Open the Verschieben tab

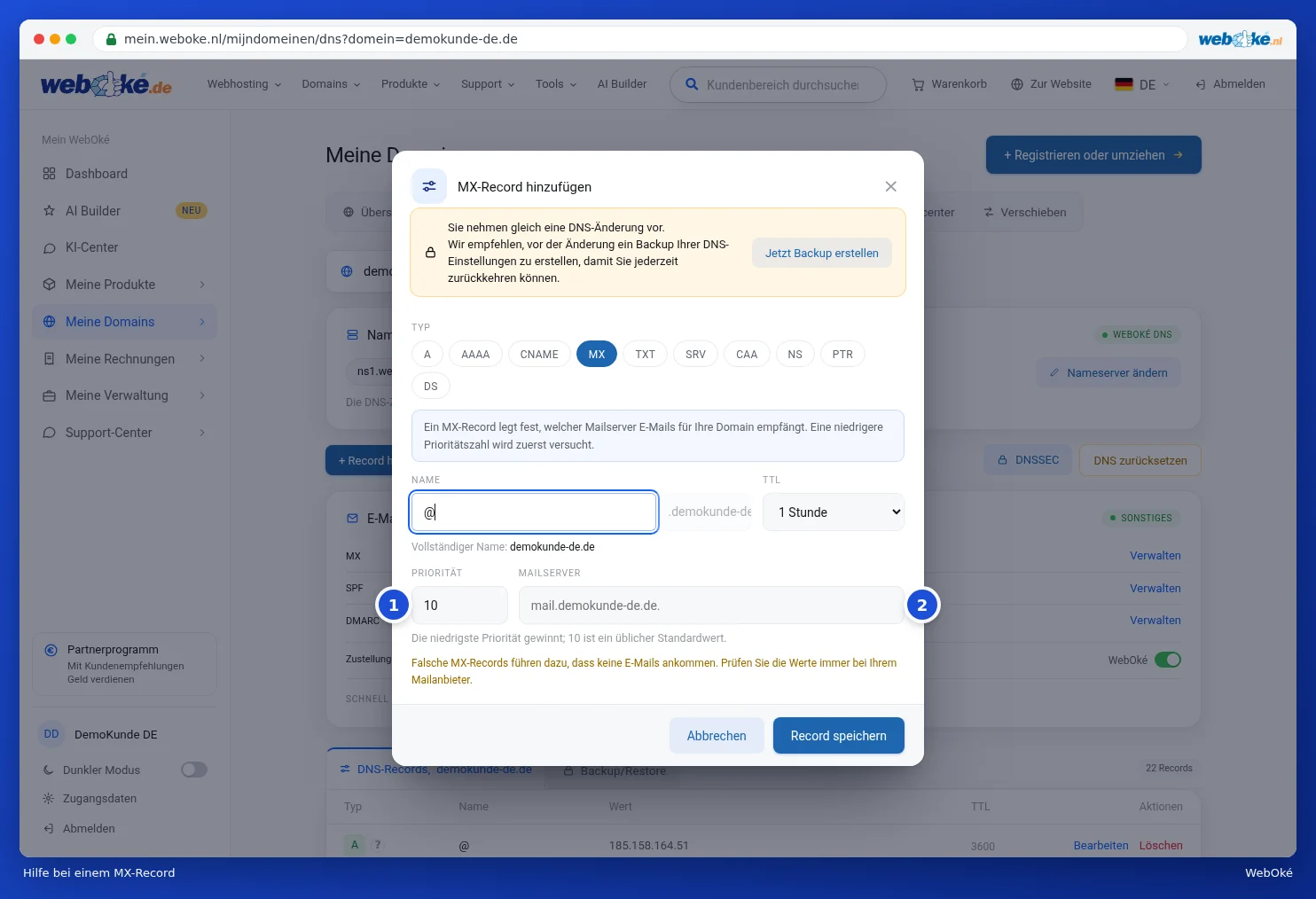1024,213
